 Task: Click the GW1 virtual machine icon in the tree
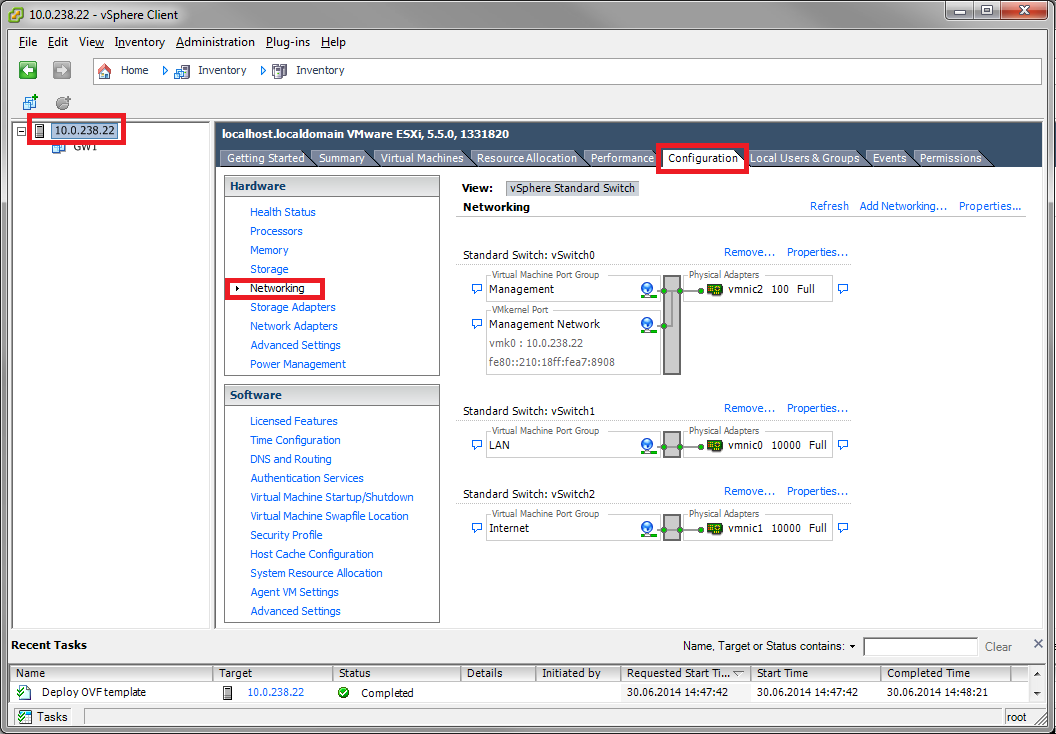[x=59, y=147]
